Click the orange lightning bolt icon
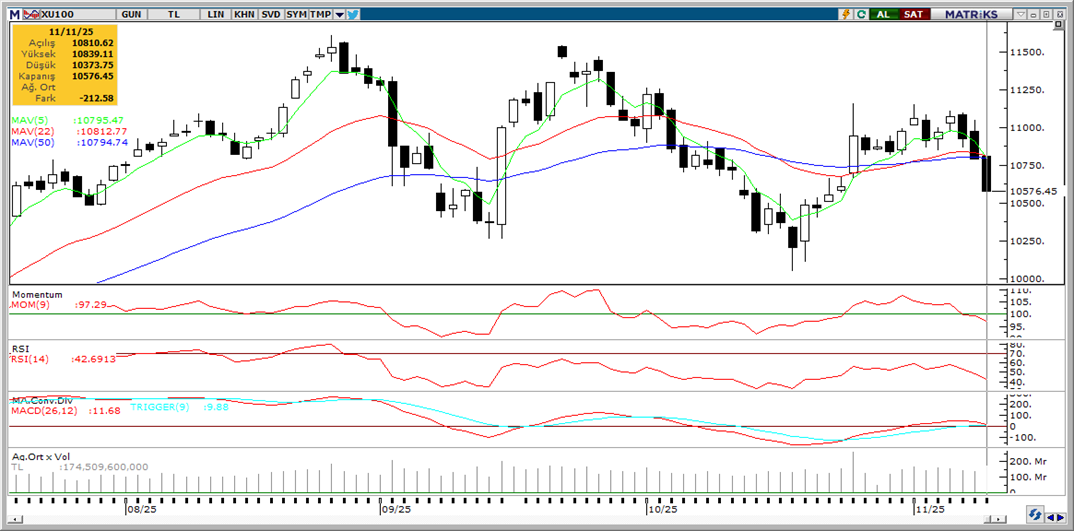This screenshot has height=531, width=1074. coord(847,14)
